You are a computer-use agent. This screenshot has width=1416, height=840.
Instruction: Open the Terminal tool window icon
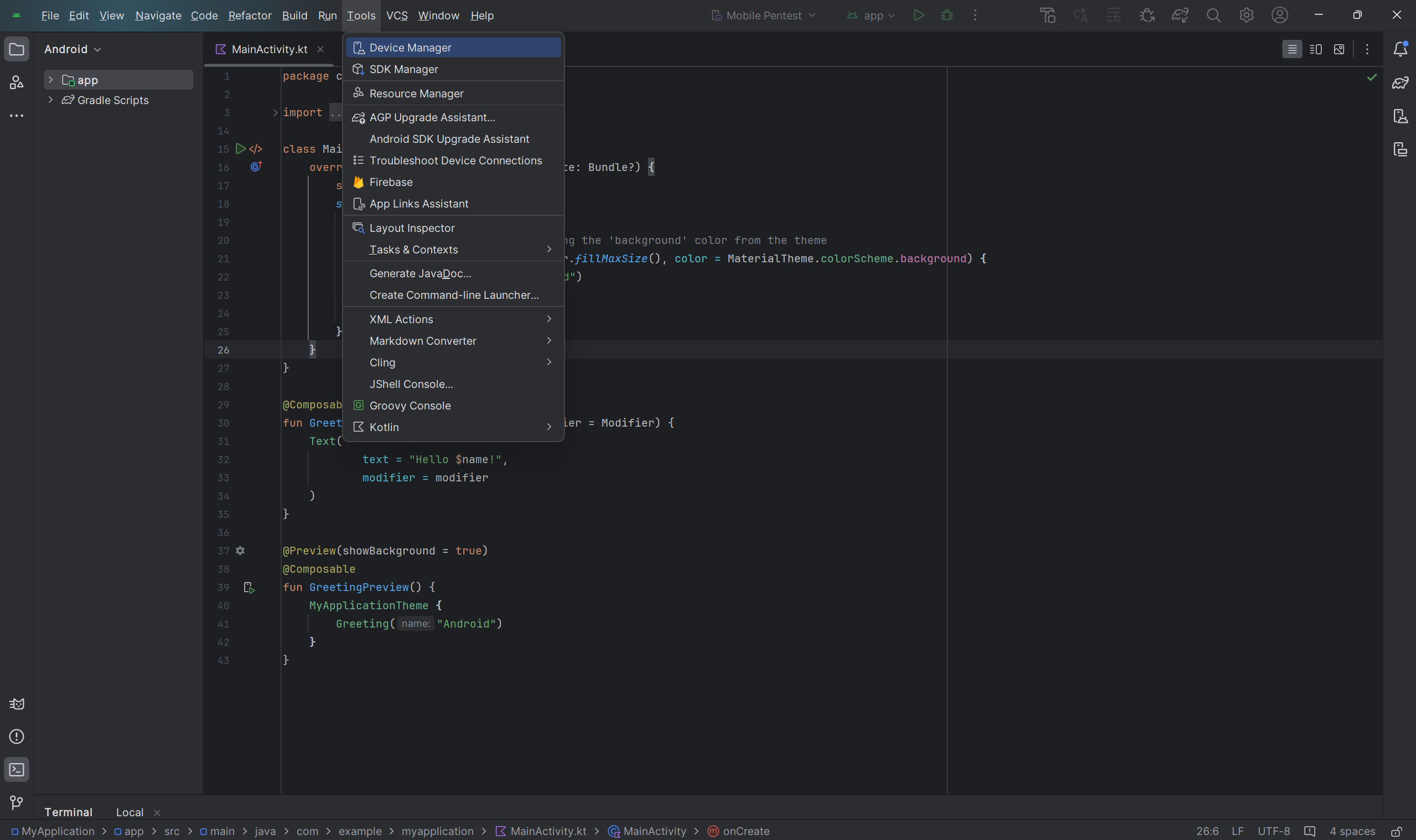coord(17,769)
